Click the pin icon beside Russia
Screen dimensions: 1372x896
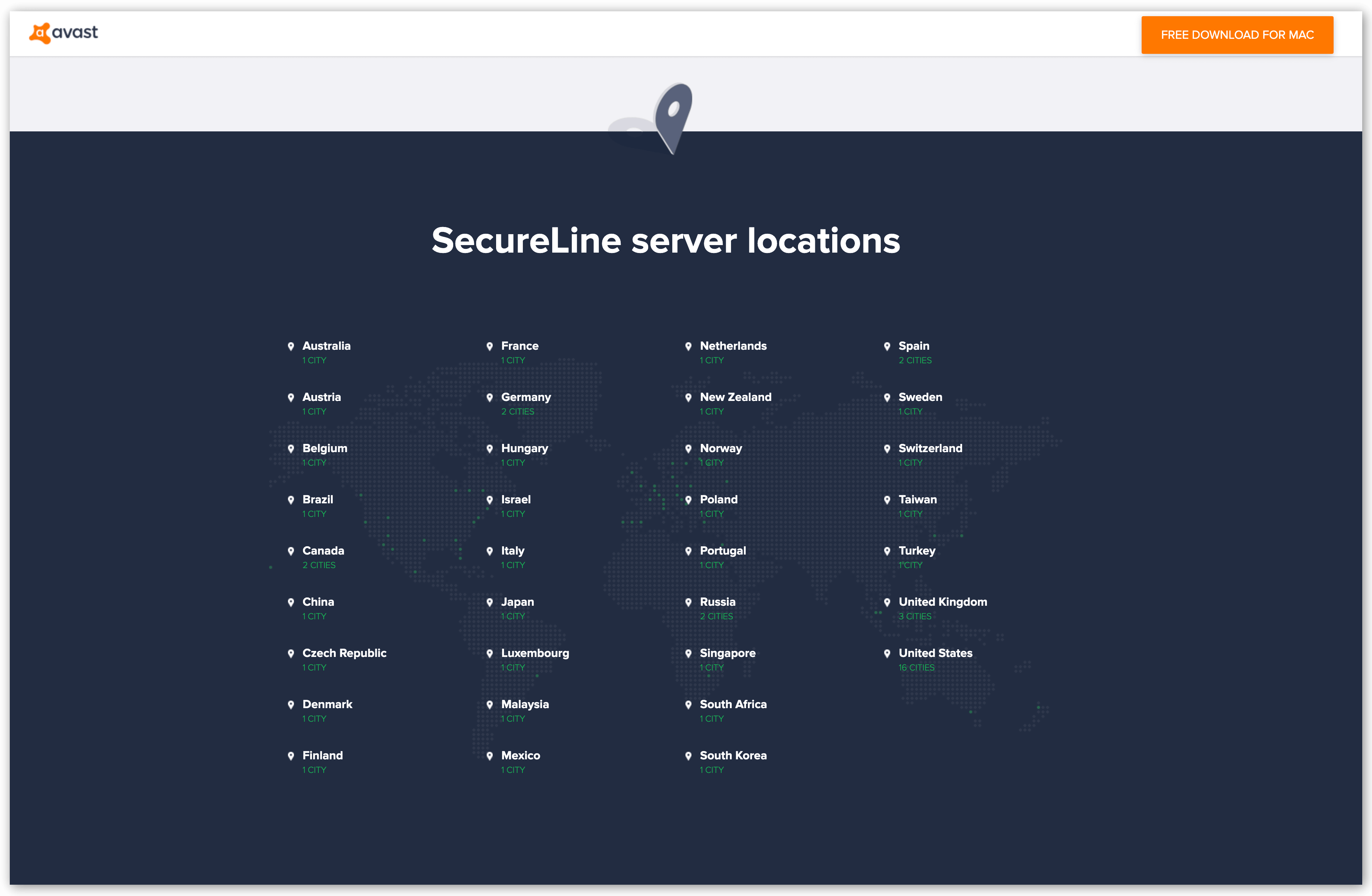coord(688,602)
